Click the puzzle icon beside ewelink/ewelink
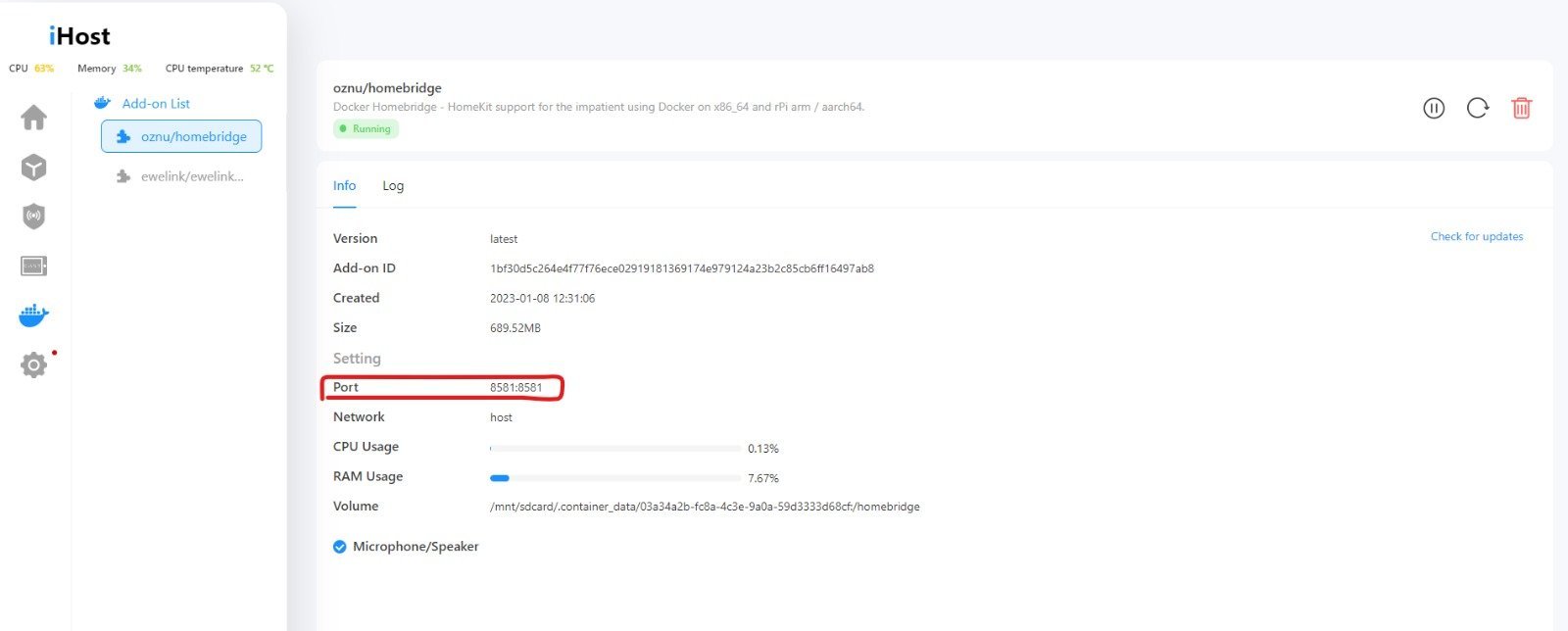The image size is (1568, 631). pyautogui.click(x=123, y=176)
